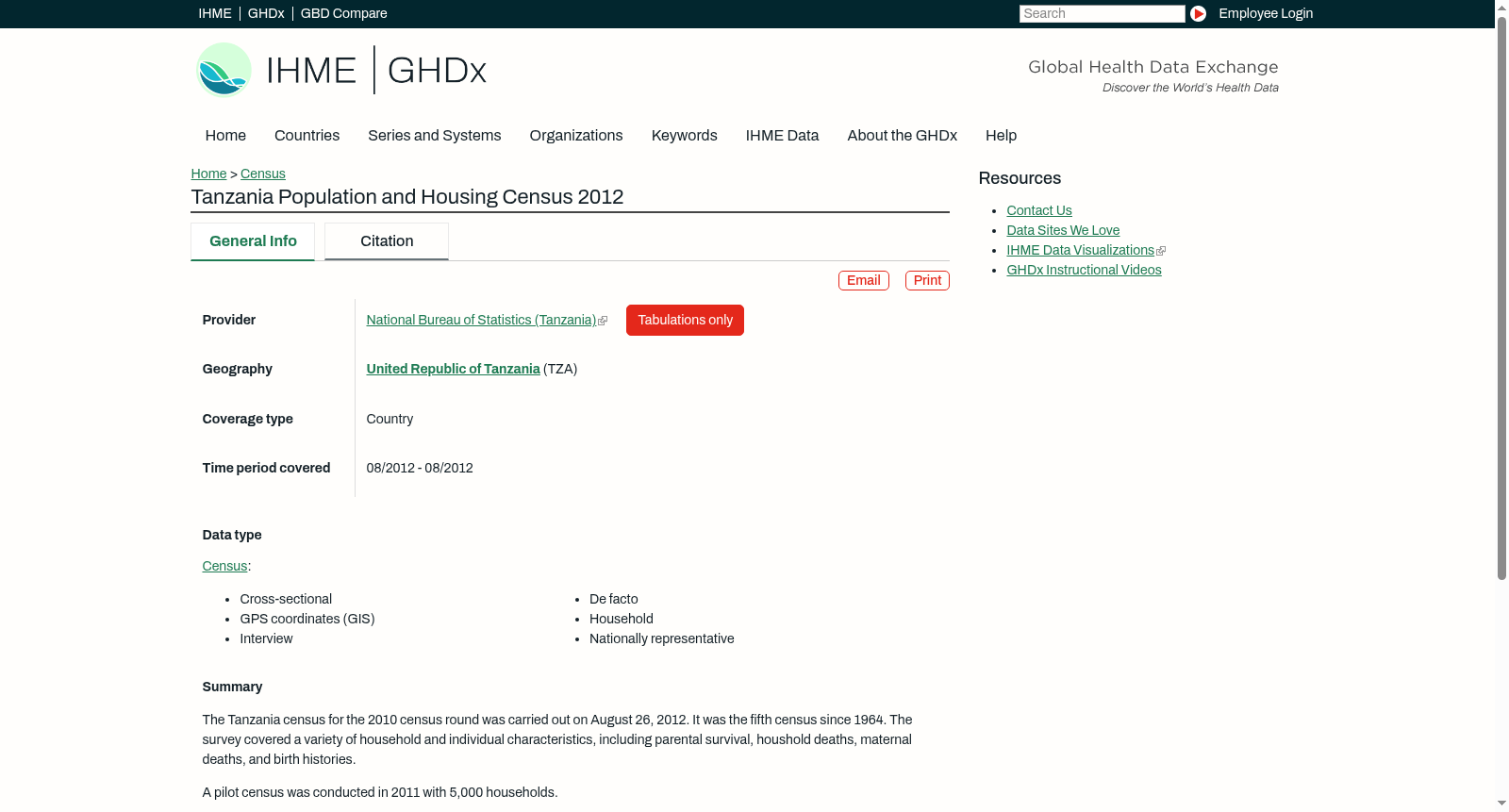Viewport: 1509px width, 812px height.
Task: Click the 'Nationally representative' list item
Action: (x=661, y=638)
